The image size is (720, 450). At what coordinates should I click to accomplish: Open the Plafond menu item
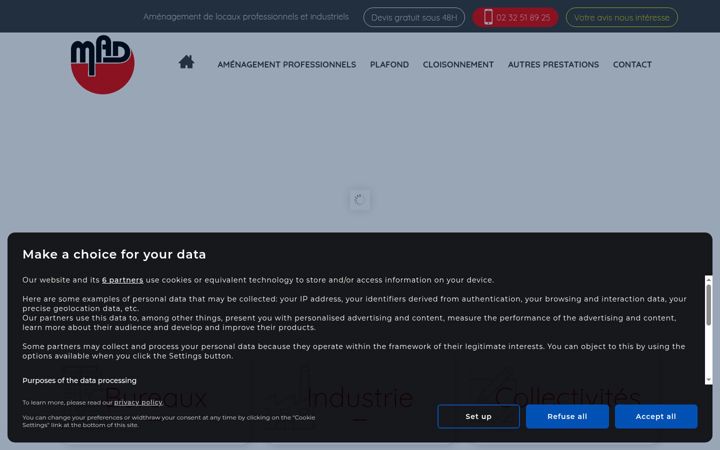(389, 65)
